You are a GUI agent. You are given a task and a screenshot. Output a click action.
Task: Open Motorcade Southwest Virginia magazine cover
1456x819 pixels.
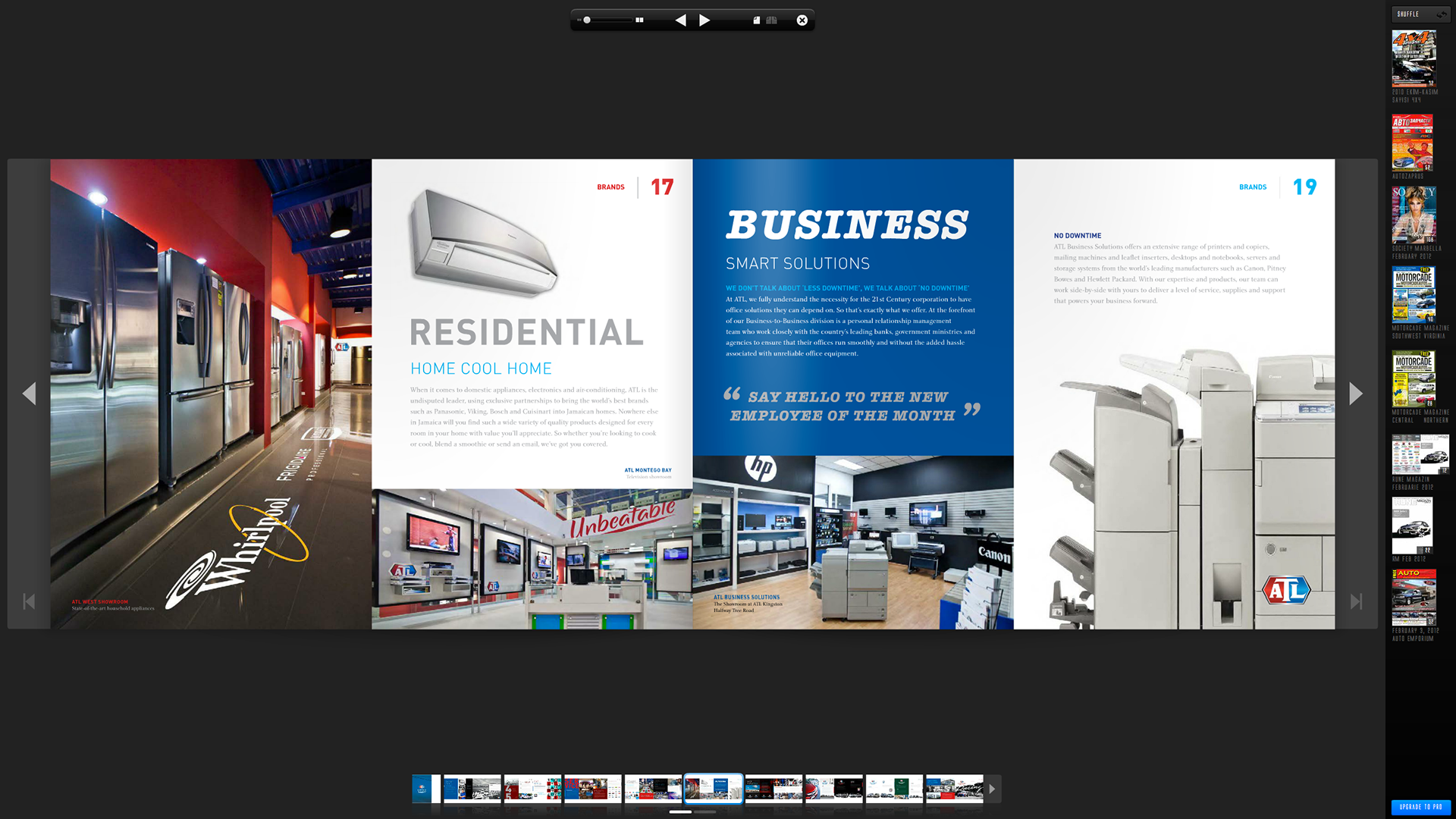tap(1414, 294)
